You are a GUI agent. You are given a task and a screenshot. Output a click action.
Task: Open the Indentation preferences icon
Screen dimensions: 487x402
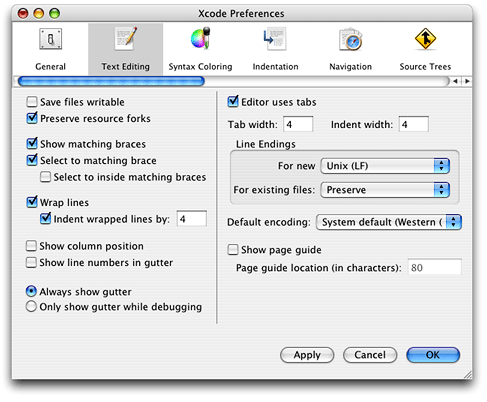[275, 39]
